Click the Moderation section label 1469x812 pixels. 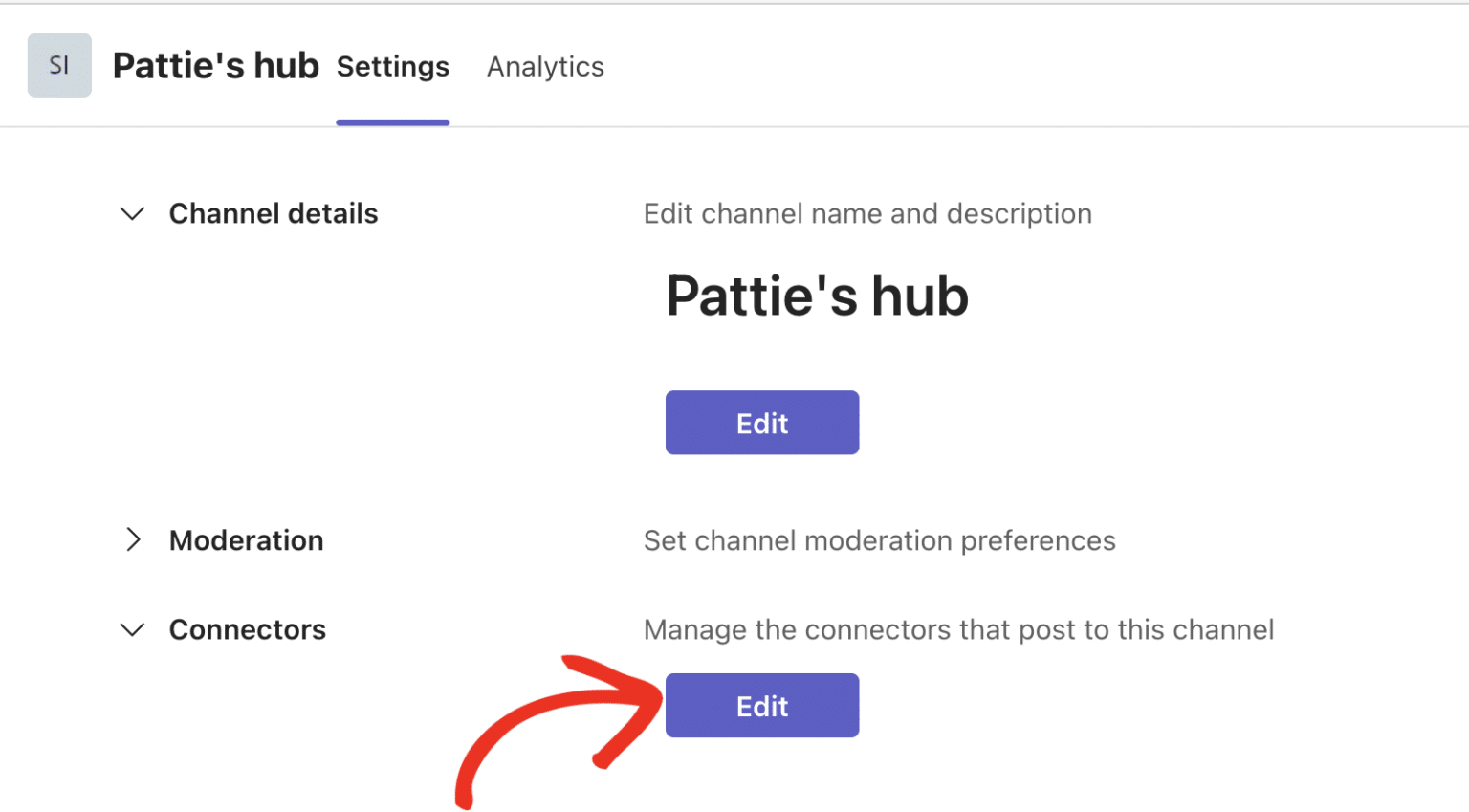click(x=246, y=539)
